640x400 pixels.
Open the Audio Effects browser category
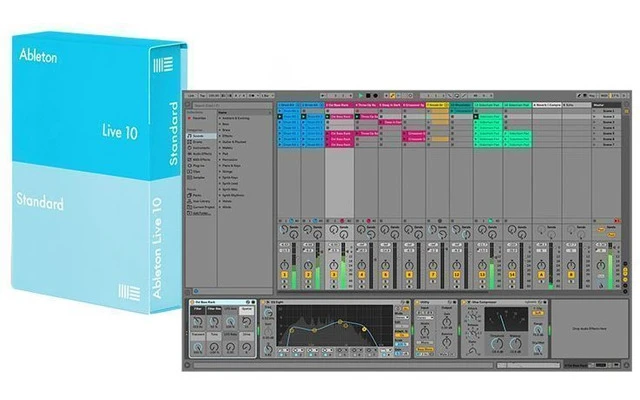pyautogui.click(x=201, y=154)
